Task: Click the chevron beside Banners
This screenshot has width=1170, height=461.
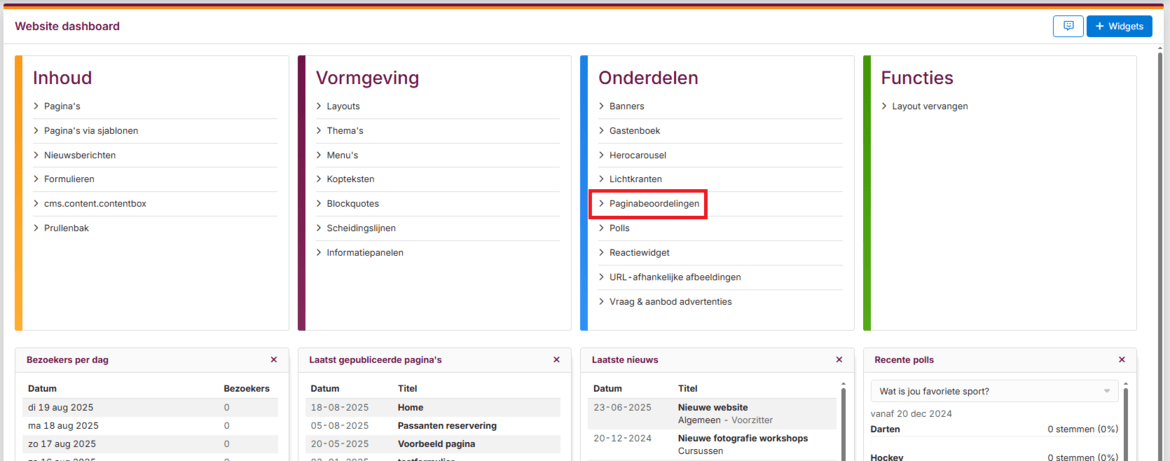Action: pyautogui.click(x=601, y=106)
